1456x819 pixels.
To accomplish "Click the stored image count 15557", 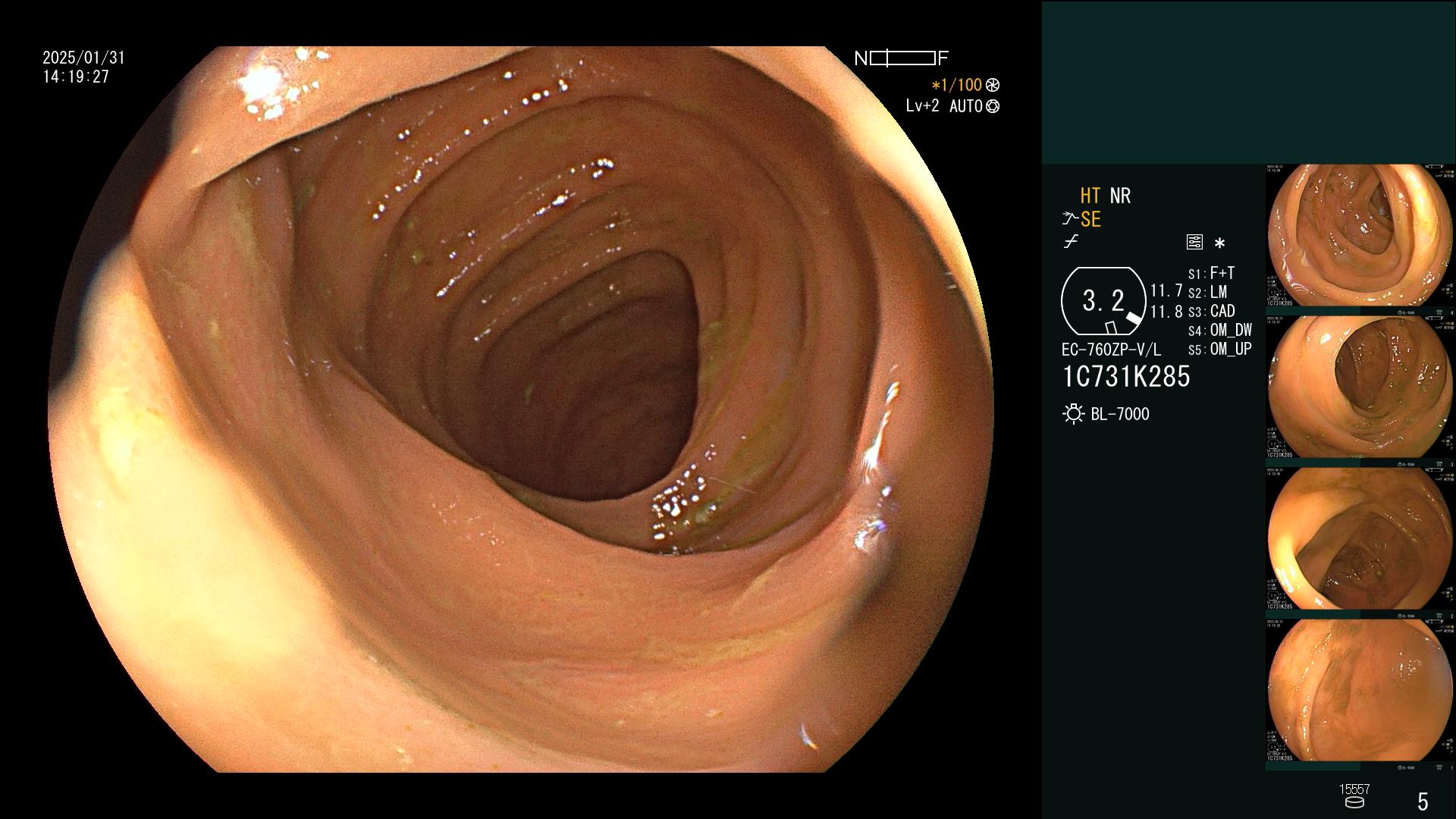I will coord(1354,789).
